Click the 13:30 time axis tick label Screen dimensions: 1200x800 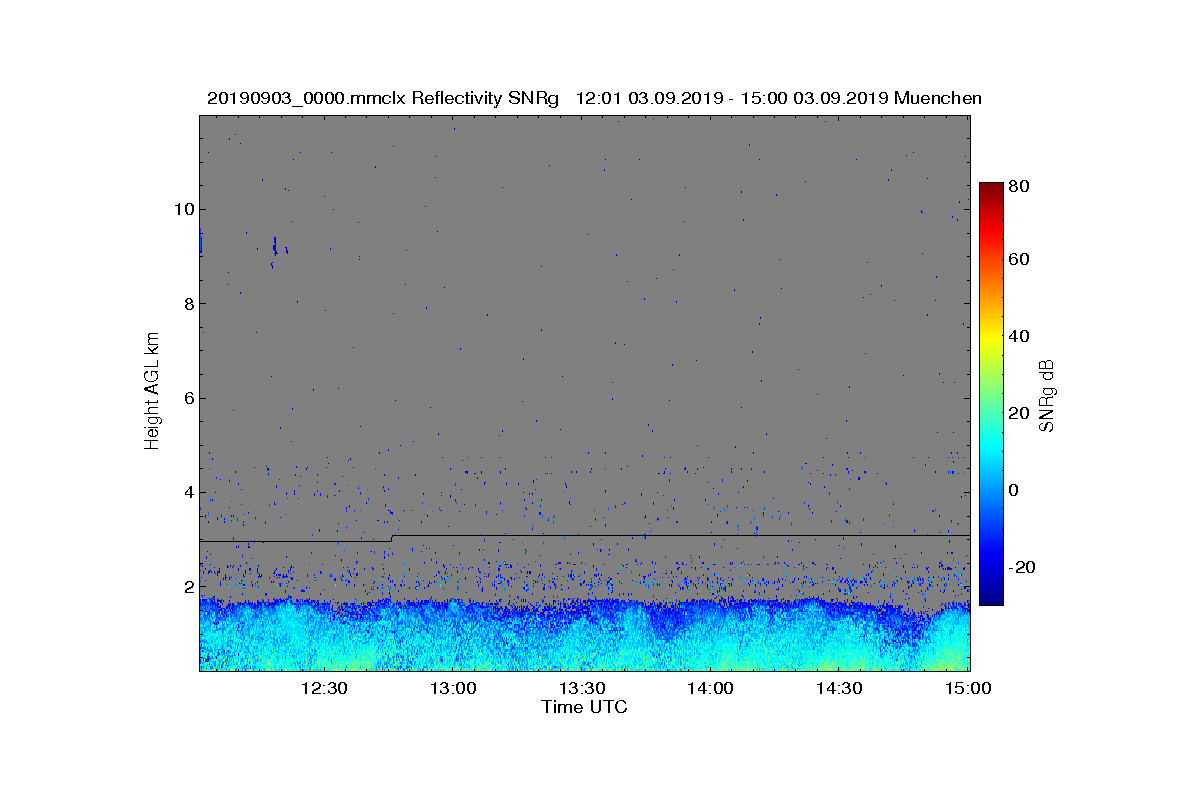coord(582,688)
